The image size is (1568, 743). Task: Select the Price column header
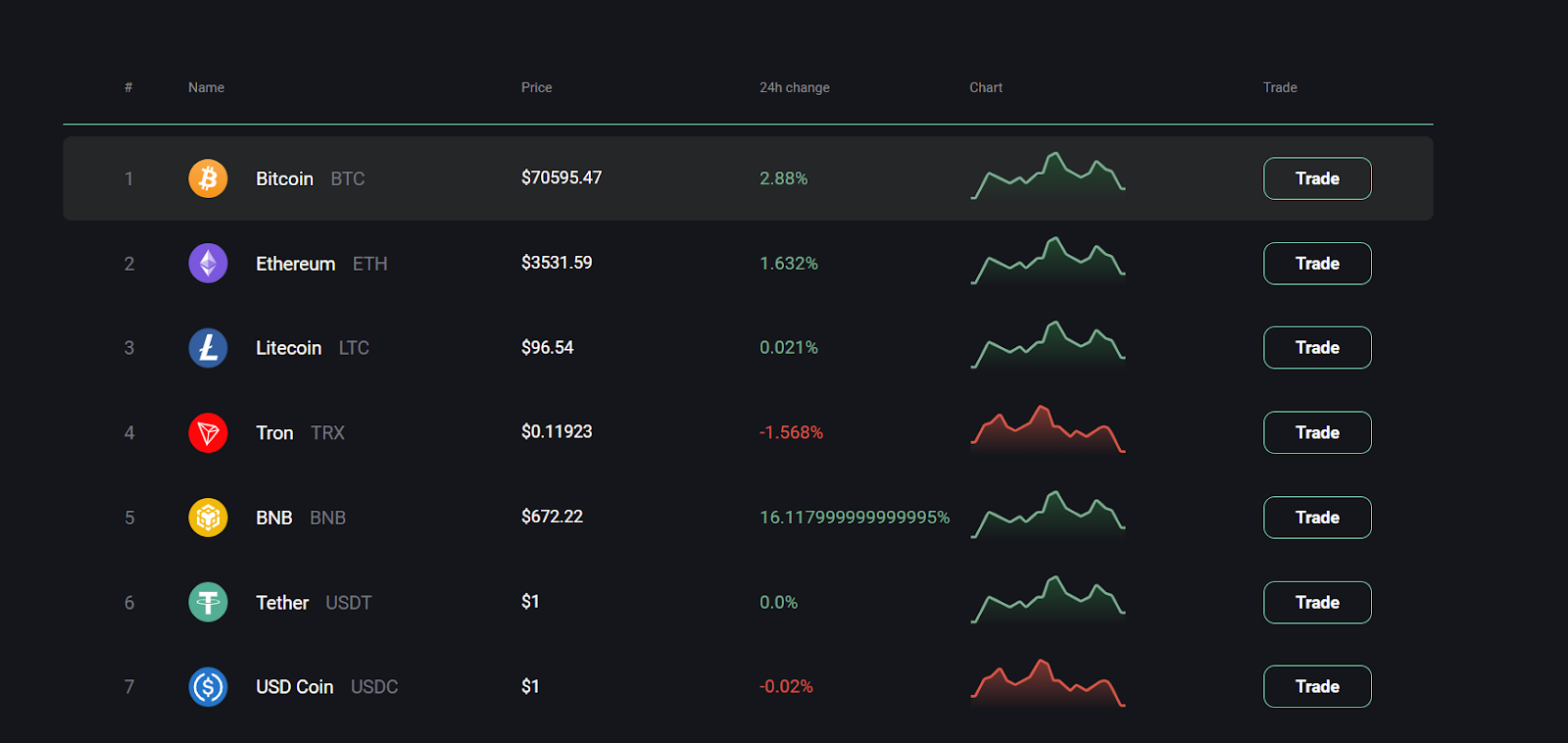(x=536, y=87)
